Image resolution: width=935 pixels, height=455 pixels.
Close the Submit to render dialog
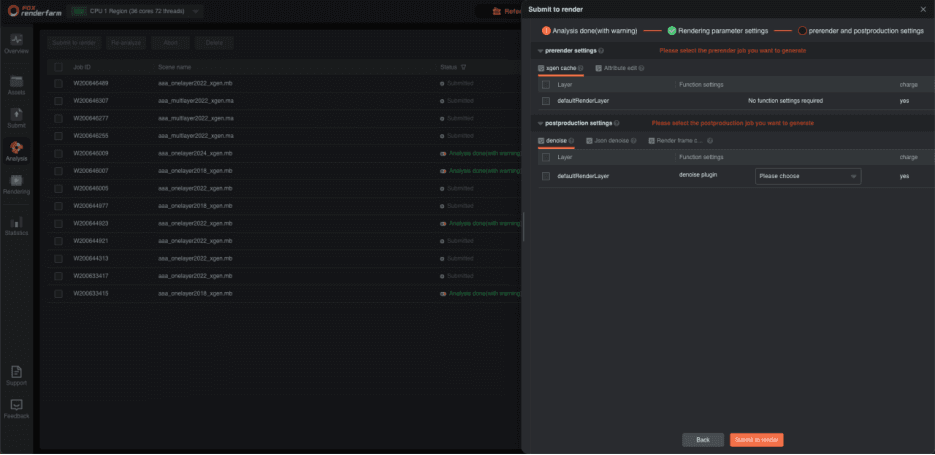pos(922,9)
